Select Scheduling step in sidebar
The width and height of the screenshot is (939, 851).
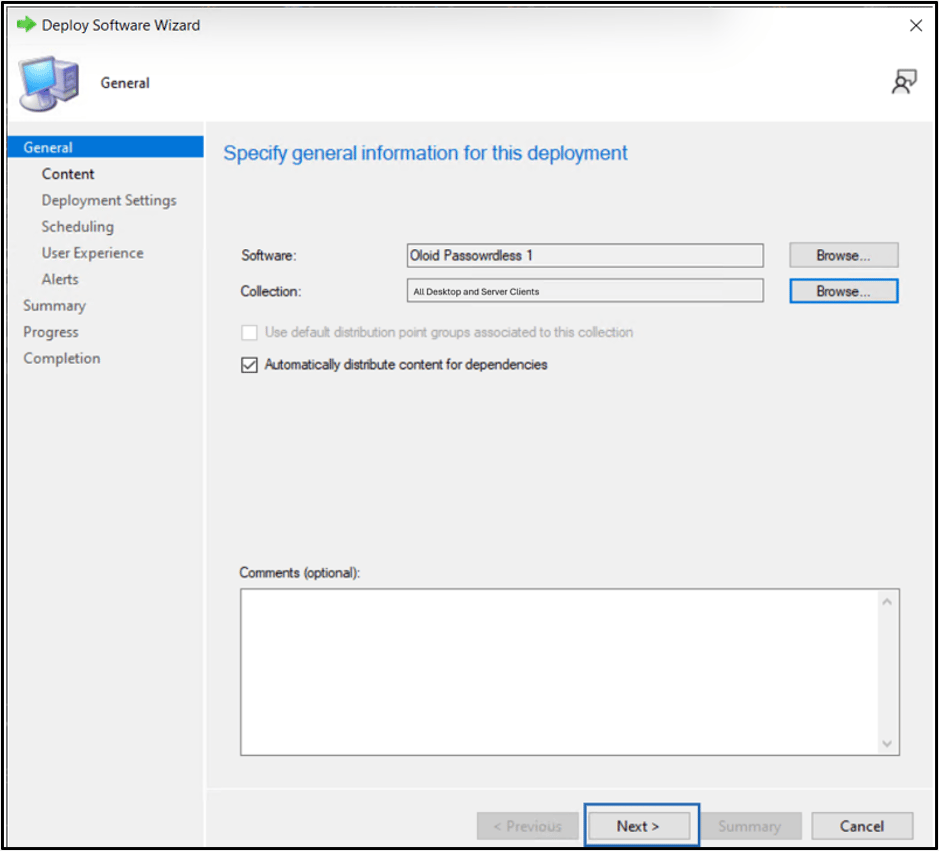point(77,226)
